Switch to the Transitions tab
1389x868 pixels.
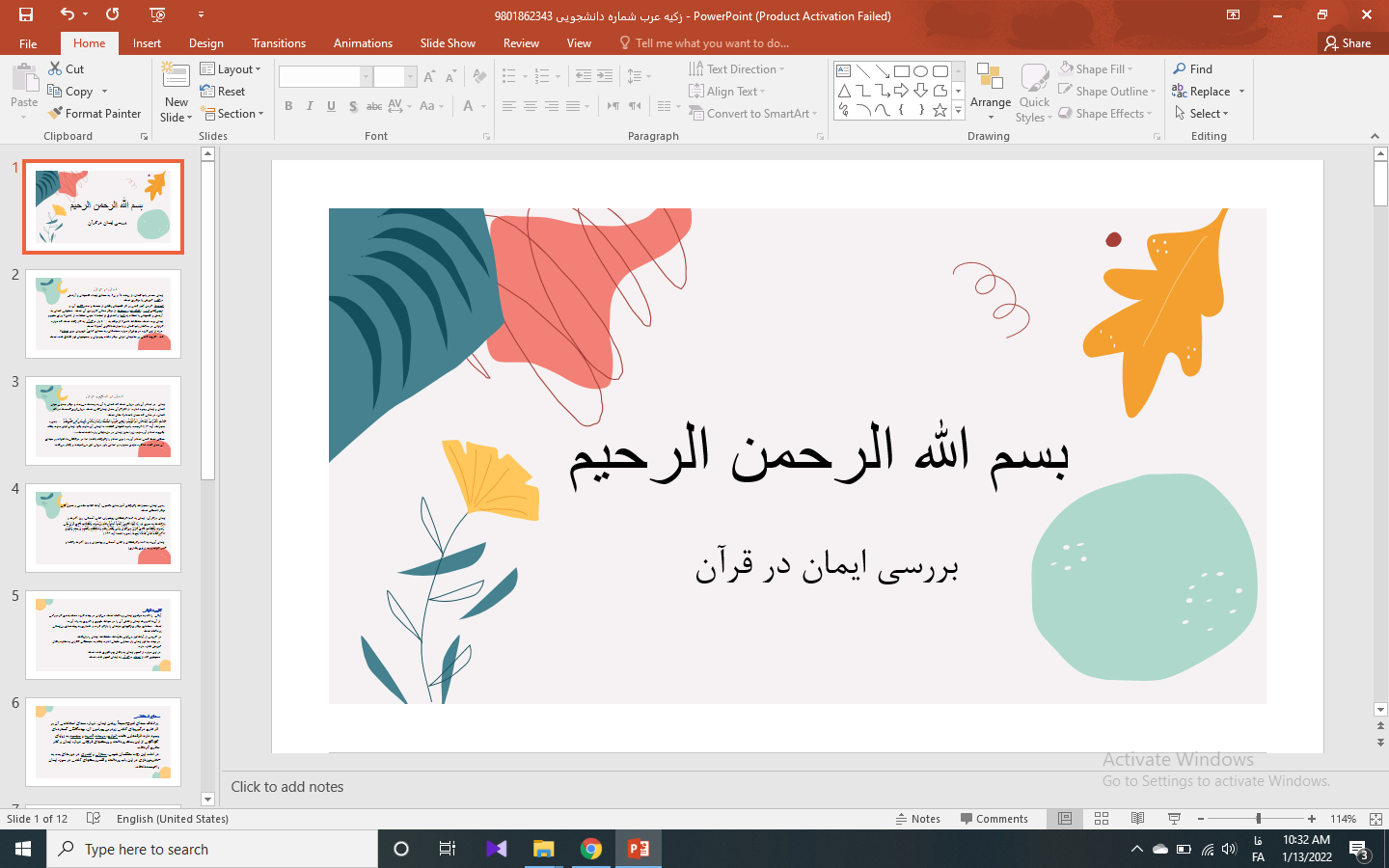(x=278, y=43)
